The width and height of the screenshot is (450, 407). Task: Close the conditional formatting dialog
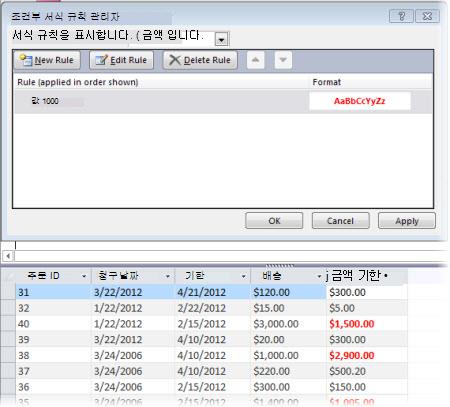click(427, 16)
